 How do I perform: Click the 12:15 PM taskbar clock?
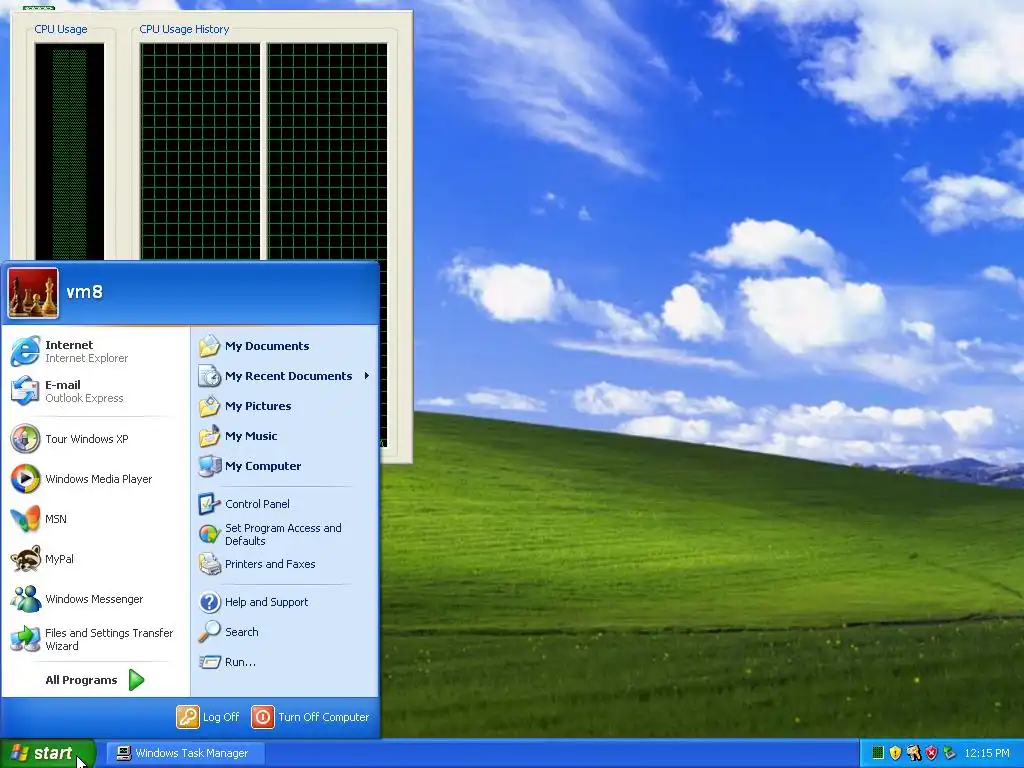click(987, 754)
